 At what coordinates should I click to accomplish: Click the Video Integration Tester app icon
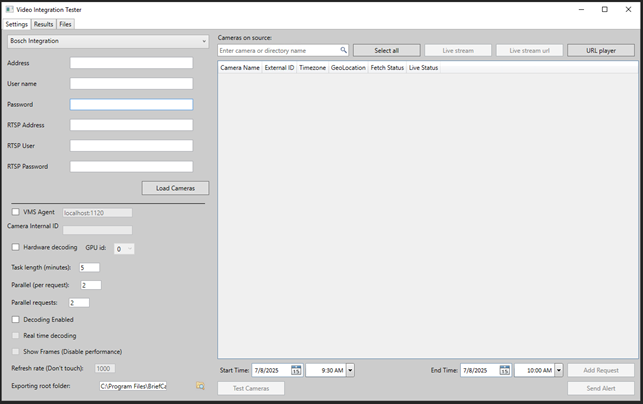[x=9, y=9]
